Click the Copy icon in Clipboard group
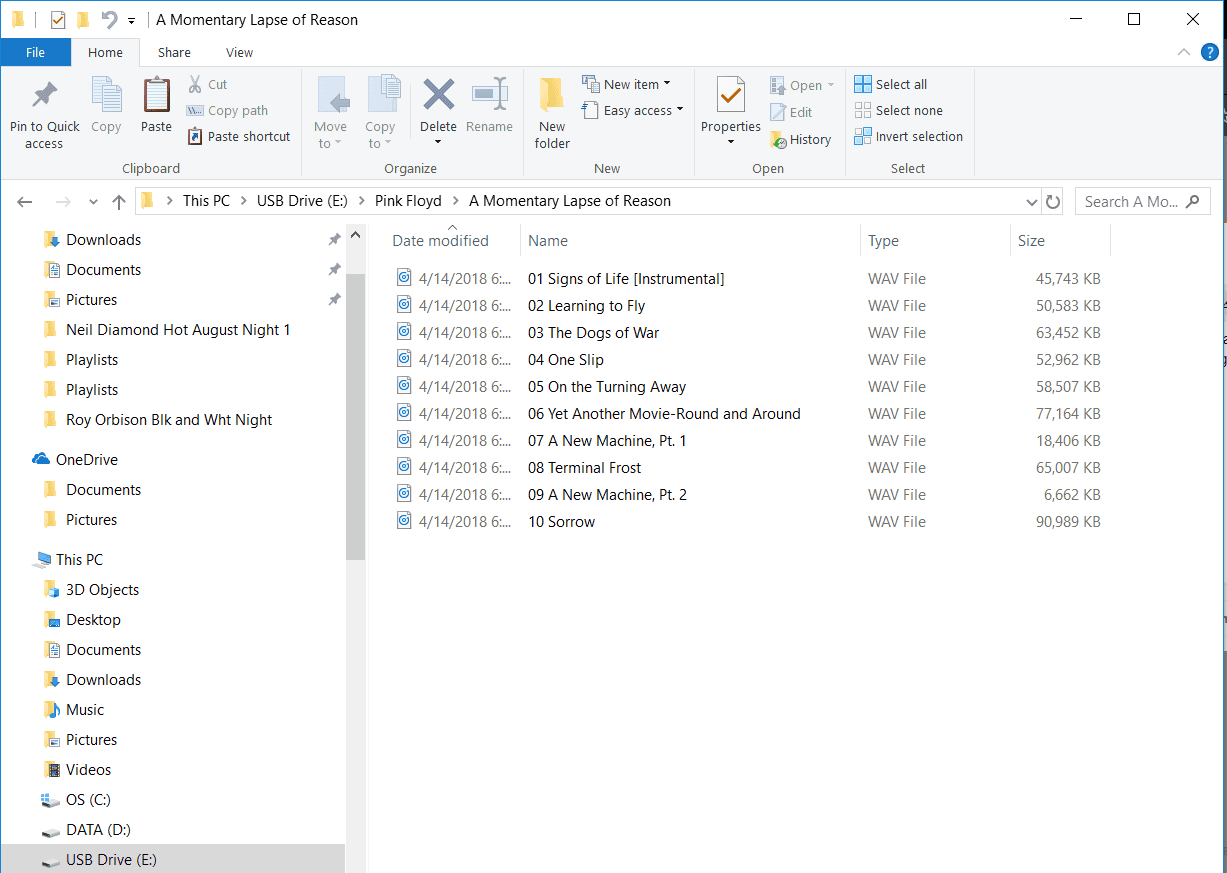 click(x=106, y=96)
